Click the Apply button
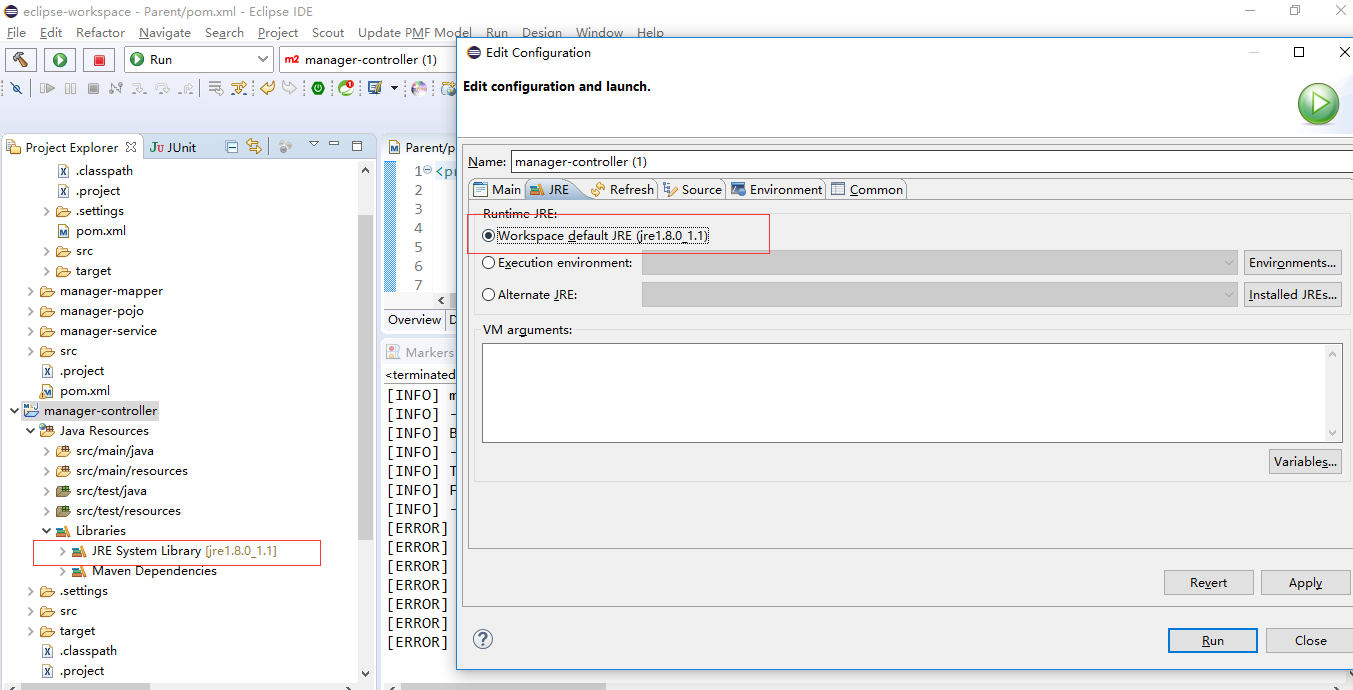 [1305, 583]
